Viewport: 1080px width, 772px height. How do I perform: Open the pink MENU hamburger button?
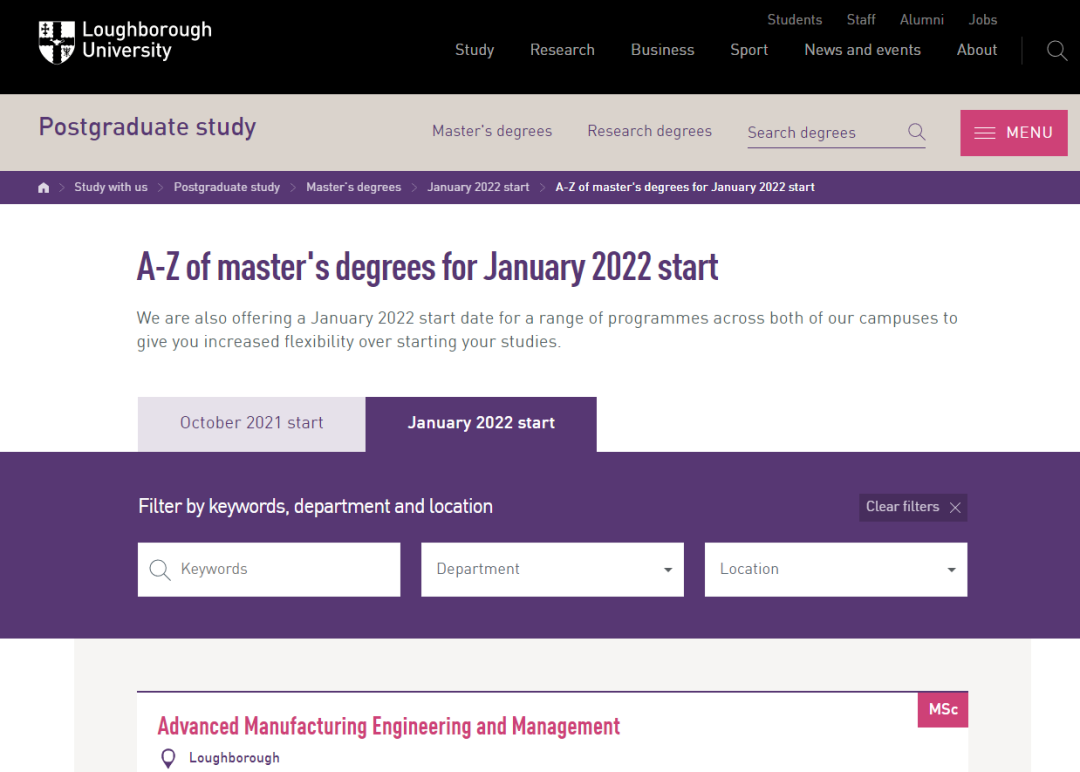click(1014, 133)
